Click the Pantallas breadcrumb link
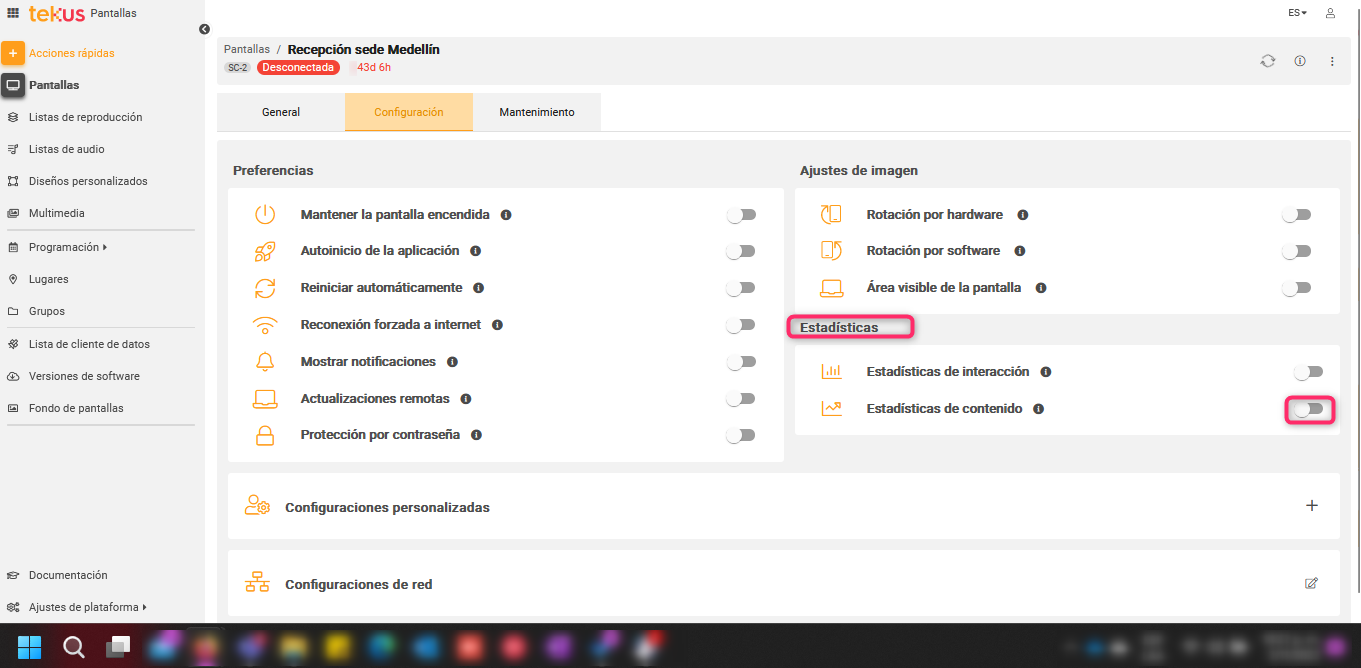 click(x=246, y=48)
